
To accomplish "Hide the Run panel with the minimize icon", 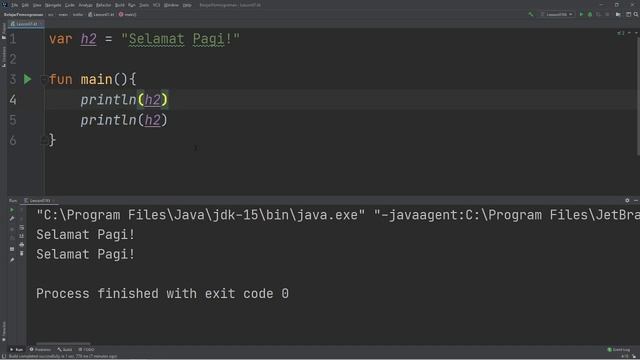I will (636, 200).
